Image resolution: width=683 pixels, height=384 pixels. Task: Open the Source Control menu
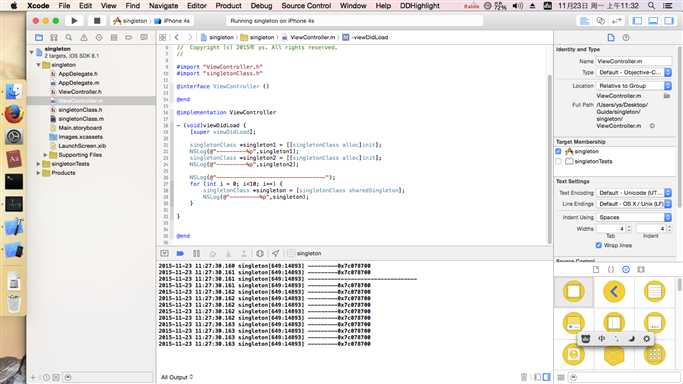[x=306, y=6]
